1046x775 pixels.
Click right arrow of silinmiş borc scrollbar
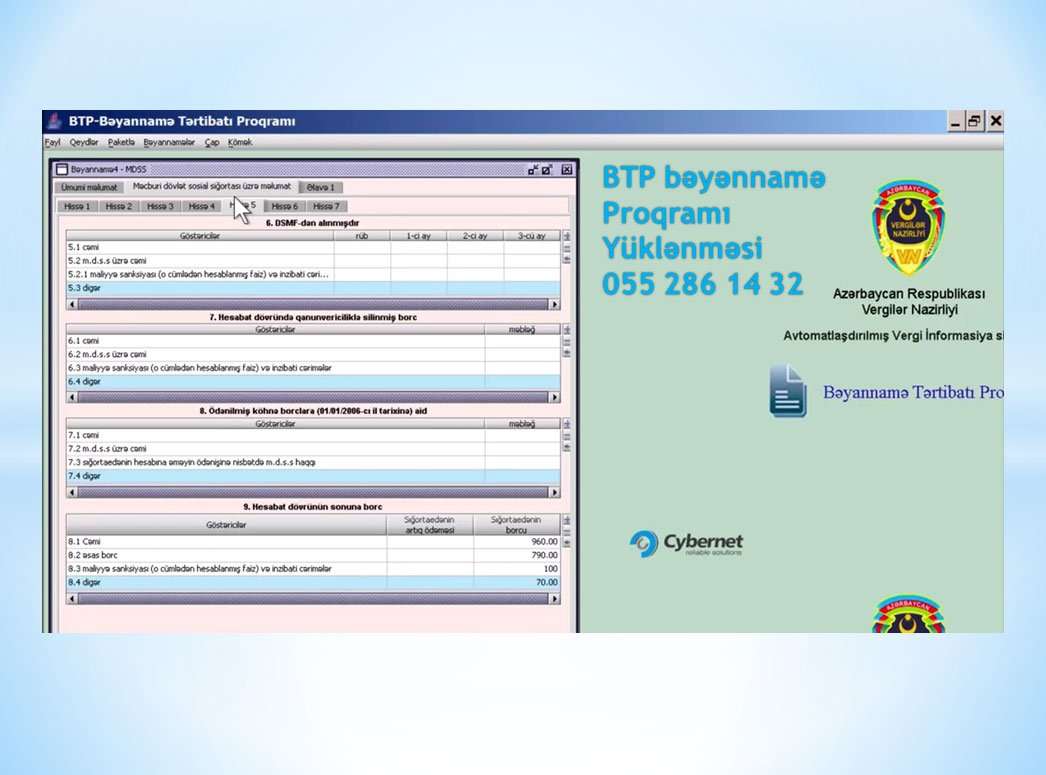[x=554, y=397]
